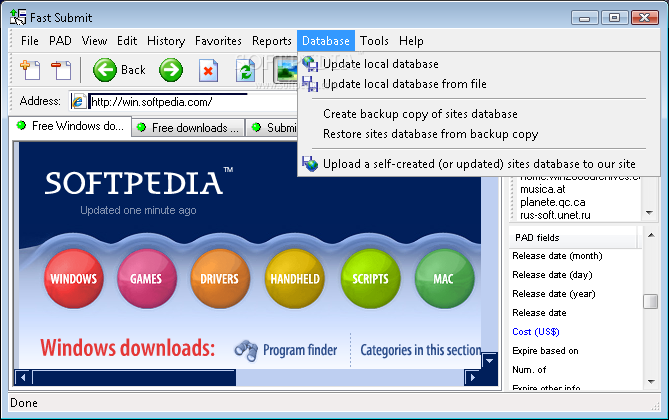Click PAD fields scroll down arrow
The height and width of the screenshot is (420, 669).
(x=651, y=382)
